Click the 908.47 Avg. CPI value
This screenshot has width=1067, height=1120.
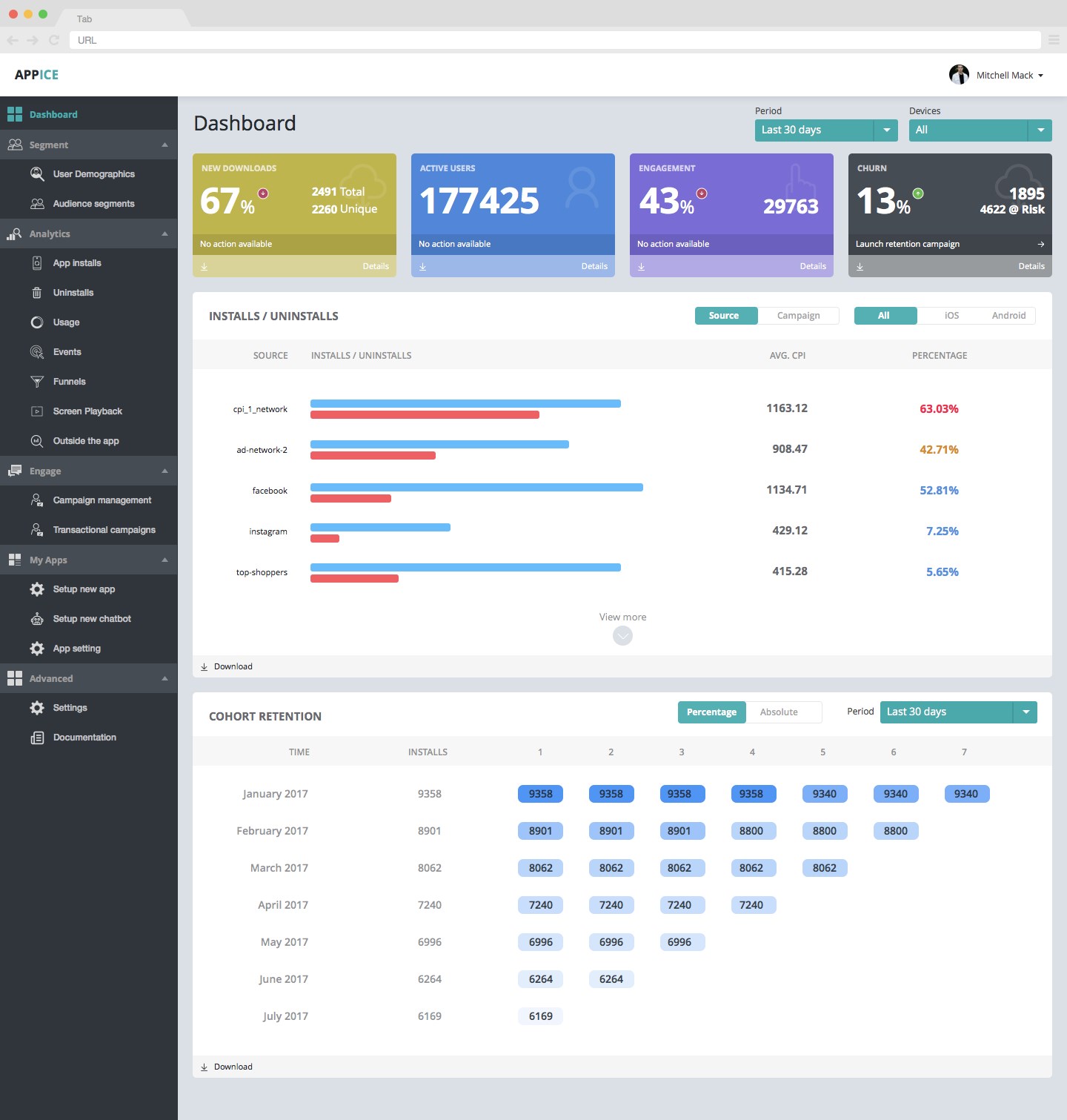click(790, 449)
